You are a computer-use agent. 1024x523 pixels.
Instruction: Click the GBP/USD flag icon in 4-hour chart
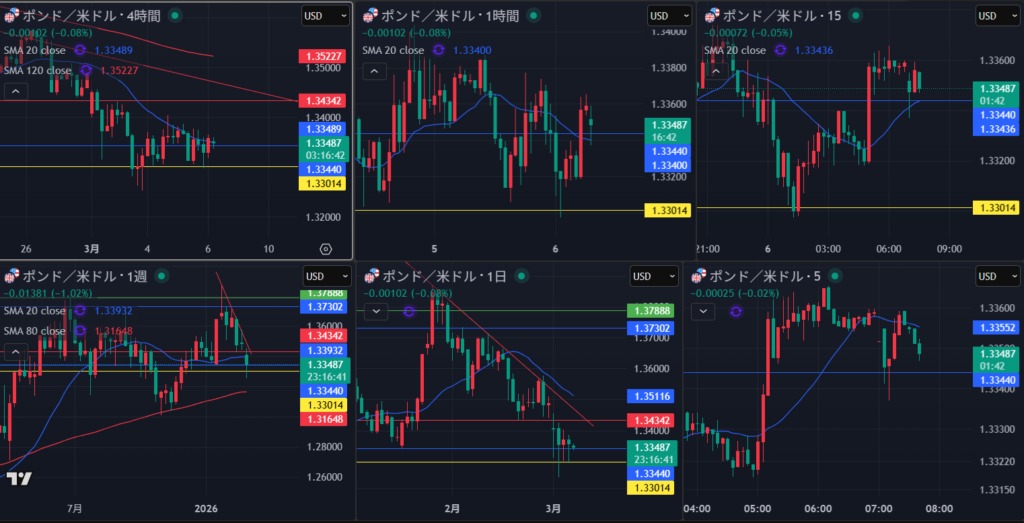[11, 16]
